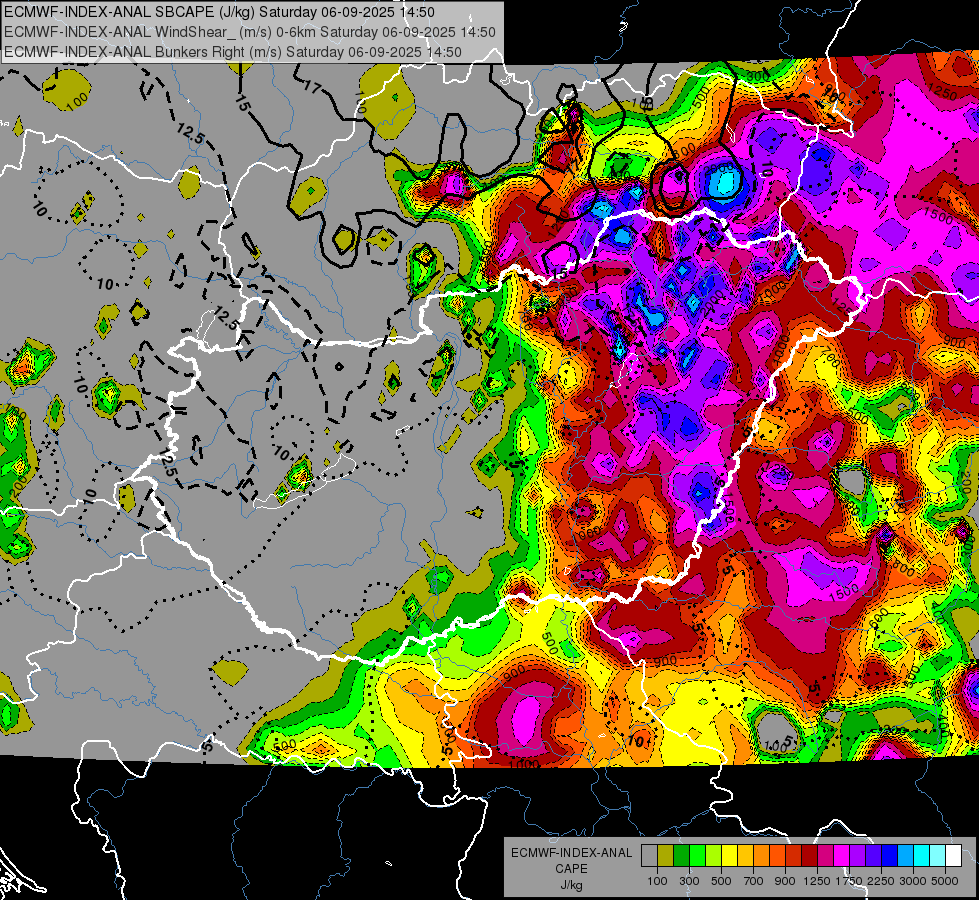Click the legend word CAPE
The height and width of the screenshot is (900, 979).
click(571, 868)
